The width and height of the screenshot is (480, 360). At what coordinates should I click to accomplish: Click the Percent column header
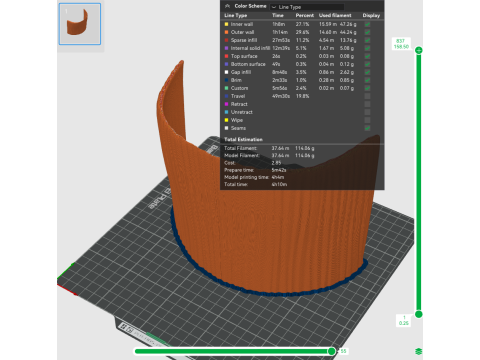tap(305, 15)
